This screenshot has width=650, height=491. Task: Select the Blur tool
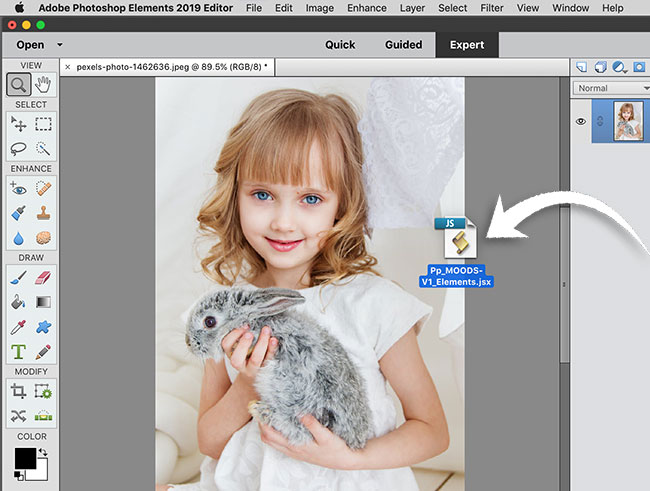19,238
